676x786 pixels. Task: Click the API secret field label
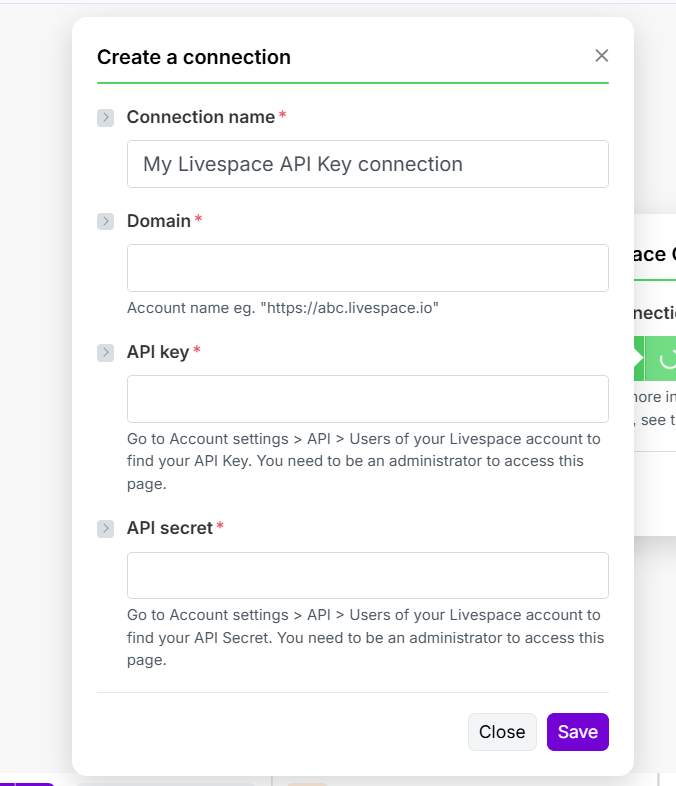click(169, 528)
